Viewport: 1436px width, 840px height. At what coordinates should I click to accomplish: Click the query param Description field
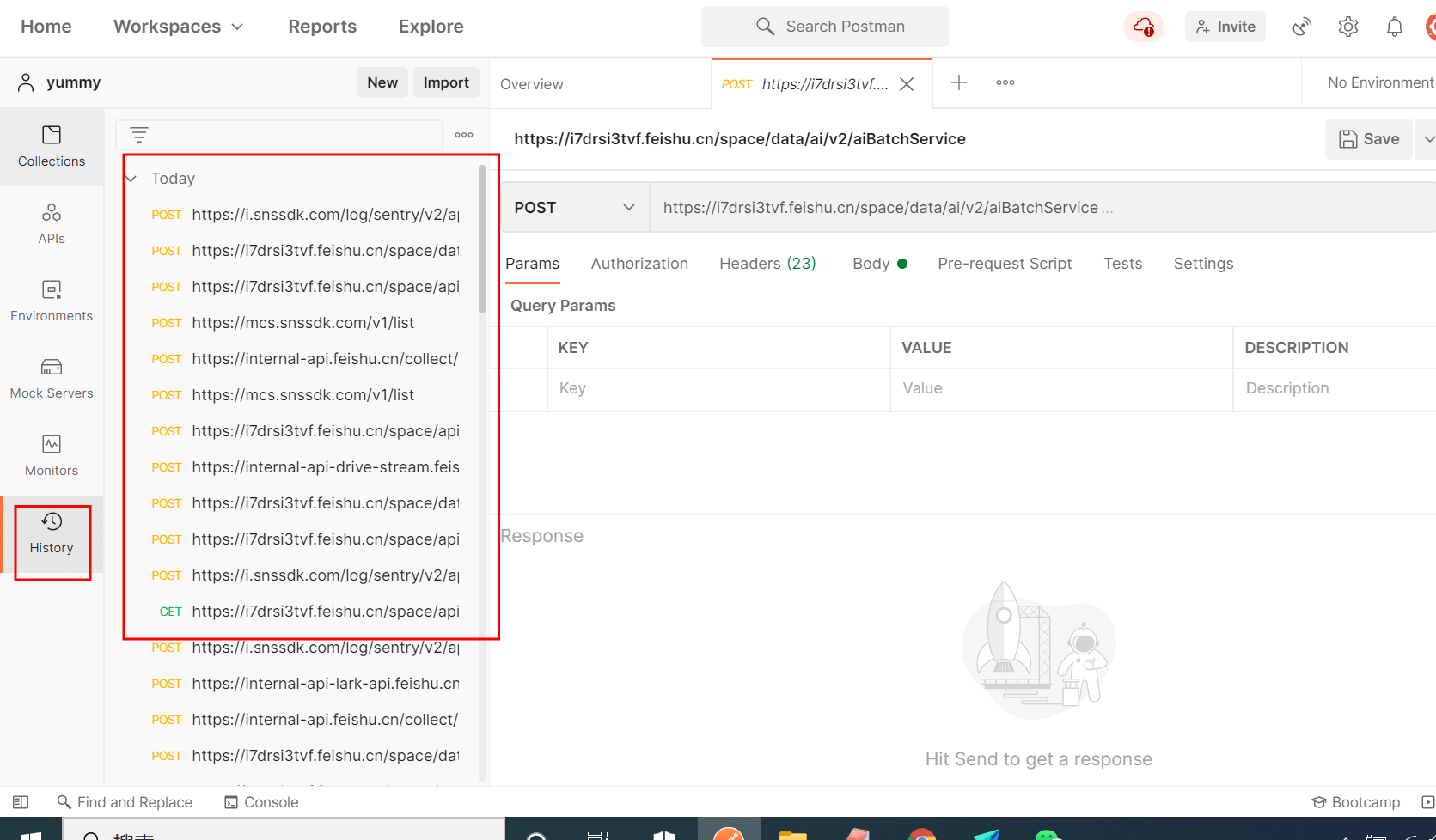(x=1335, y=388)
